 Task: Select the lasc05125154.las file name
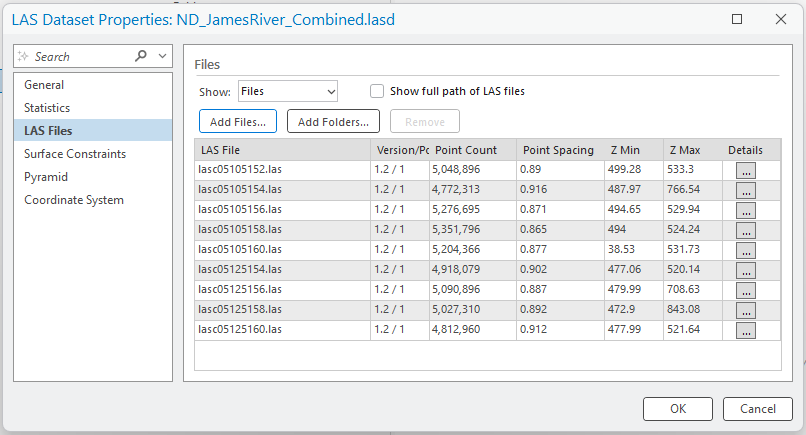[x=240, y=269]
